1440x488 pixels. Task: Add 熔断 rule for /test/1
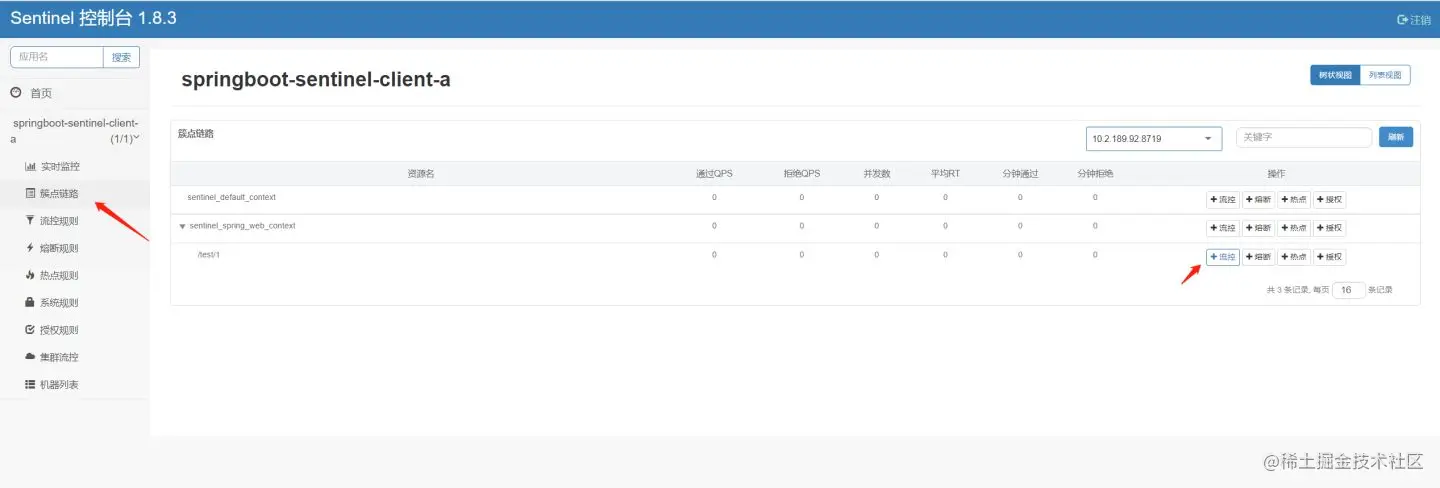[1258, 257]
